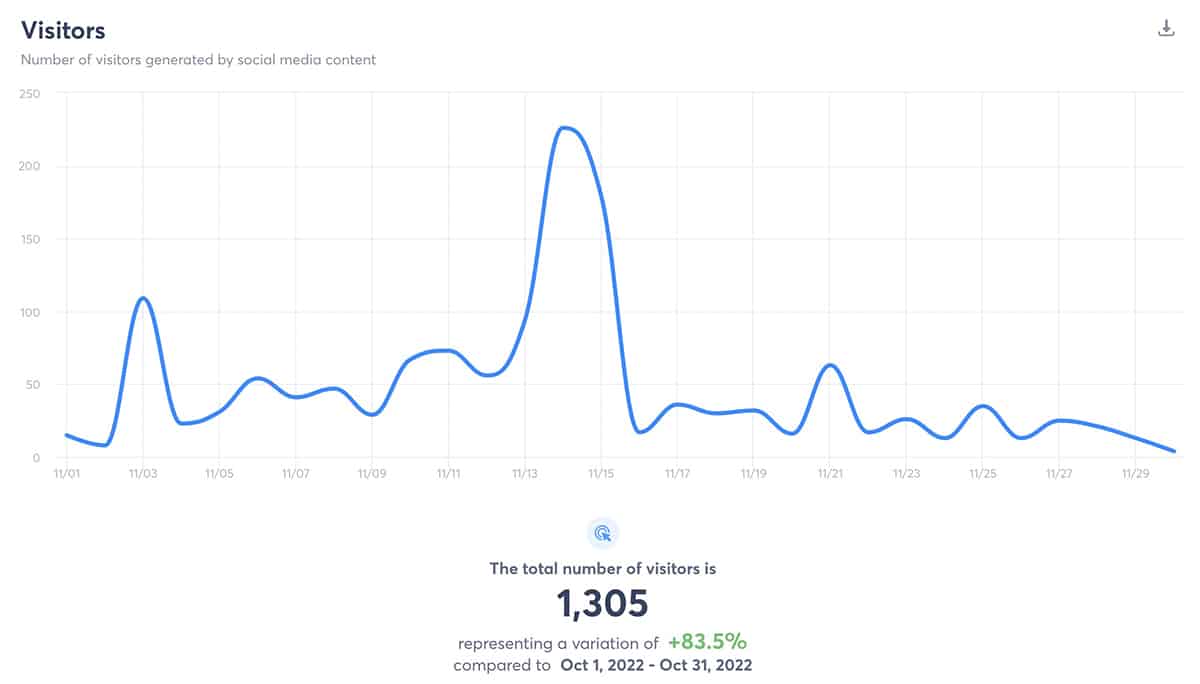Click the line's peak at 11/03
This screenshot has height=684, width=1200.
pyautogui.click(x=143, y=298)
